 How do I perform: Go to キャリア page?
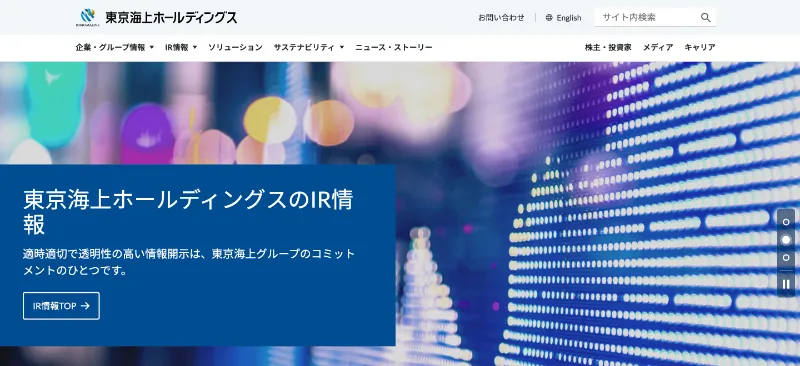[x=699, y=47]
